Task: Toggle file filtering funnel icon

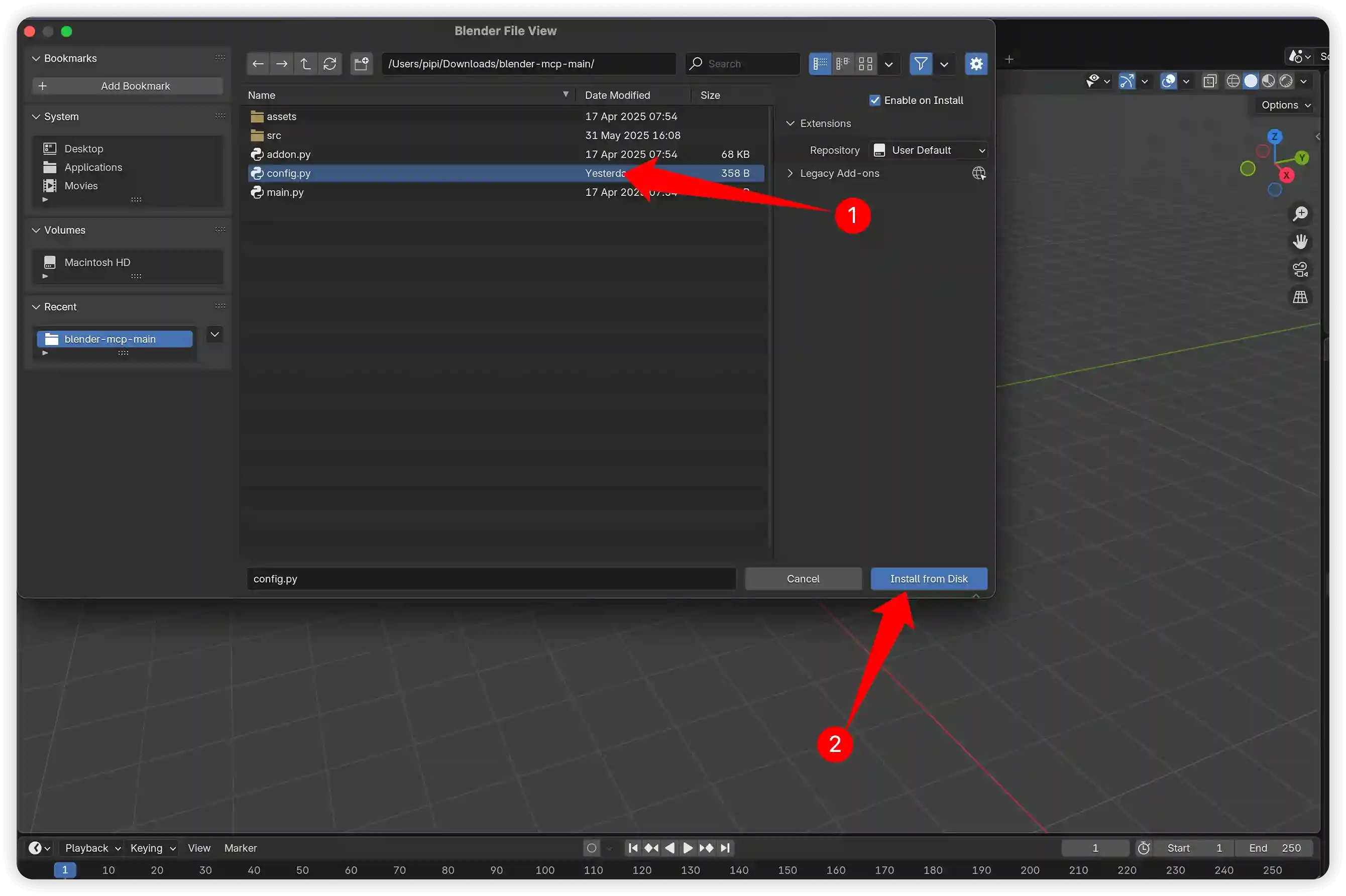Action: tap(921, 63)
